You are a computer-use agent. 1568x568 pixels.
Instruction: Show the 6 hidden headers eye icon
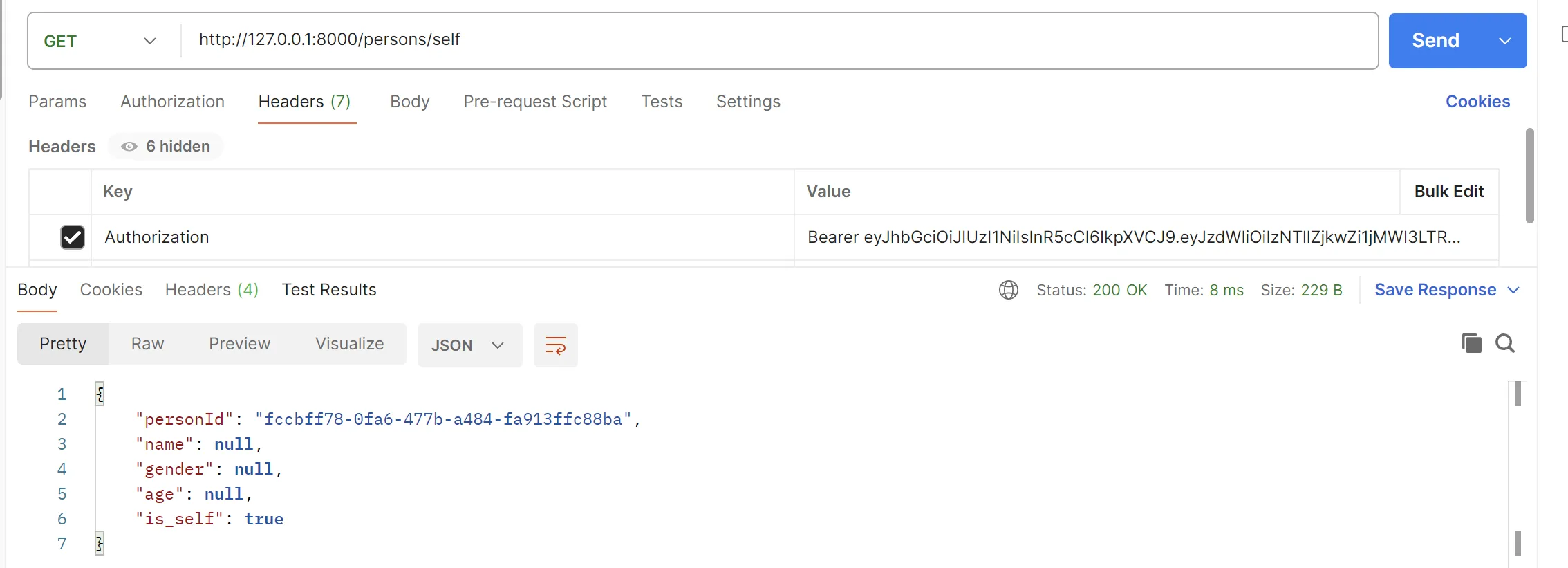pyautogui.click(x=129, y=147)
